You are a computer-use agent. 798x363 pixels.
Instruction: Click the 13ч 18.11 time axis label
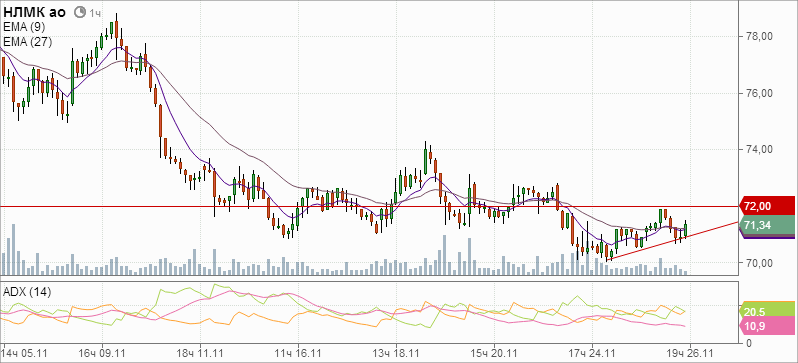(396, 352)
